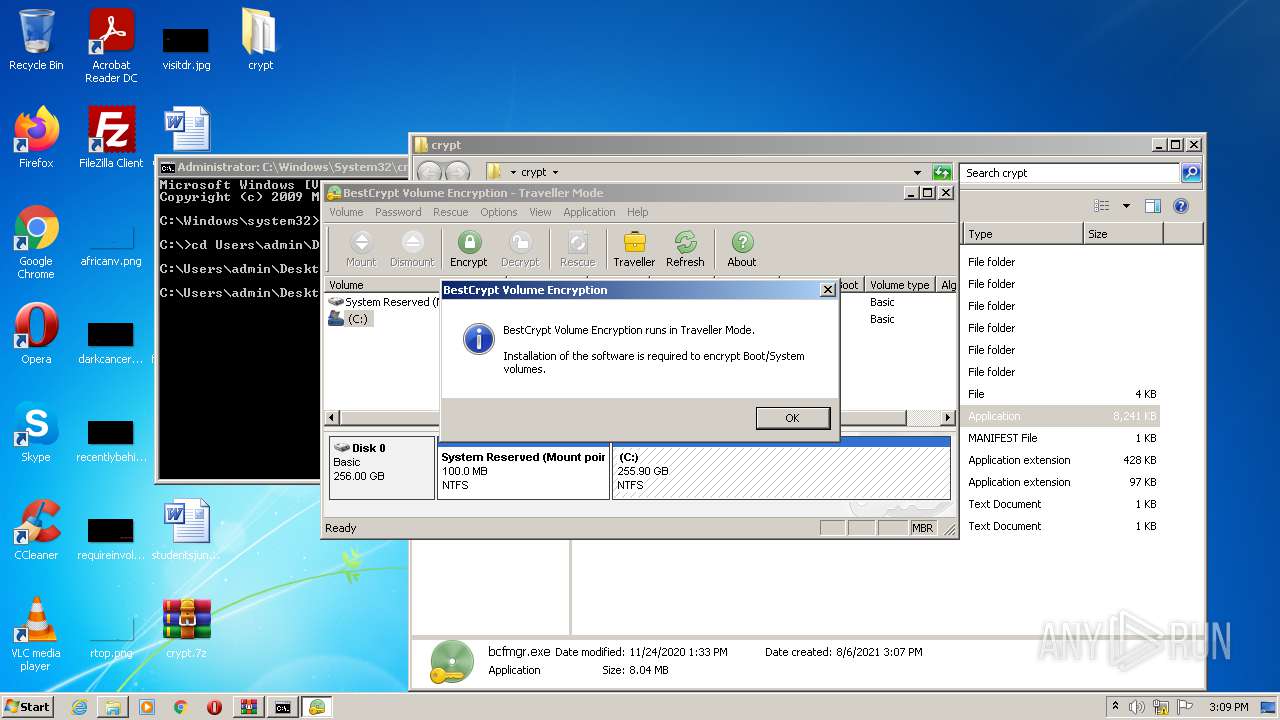1280x720 pixels.
Task: Click the Mount toolbar icon in BestCrypt
Action: pos(361,249)
